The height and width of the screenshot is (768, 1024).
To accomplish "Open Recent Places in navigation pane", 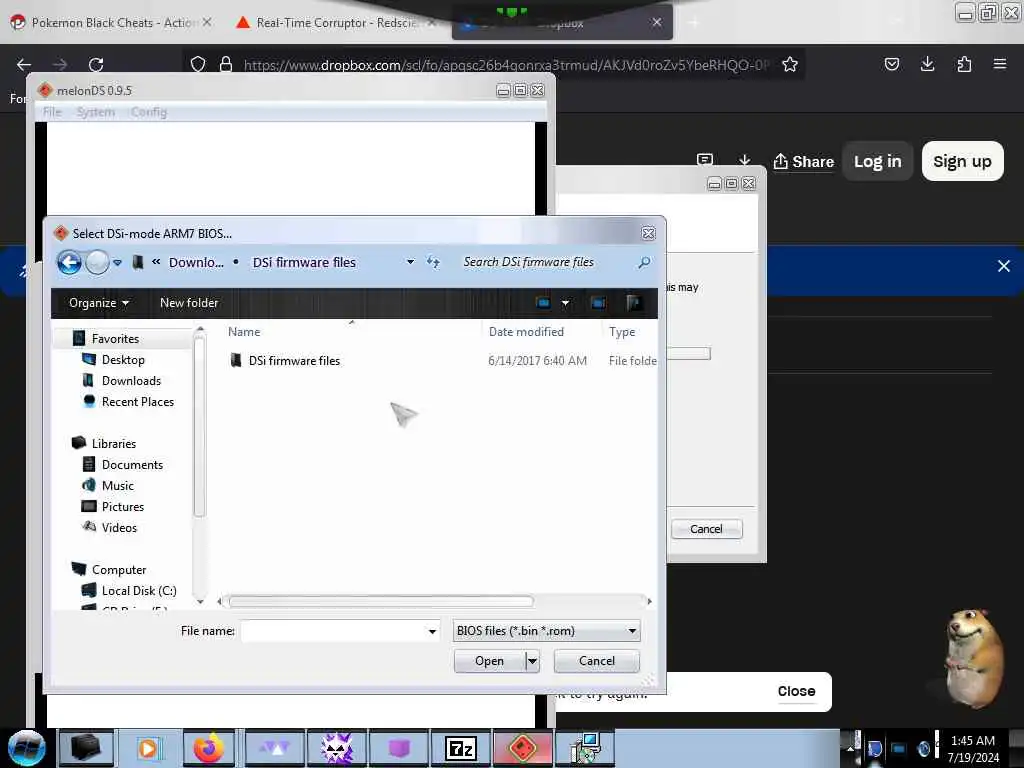I will [137, 402].
